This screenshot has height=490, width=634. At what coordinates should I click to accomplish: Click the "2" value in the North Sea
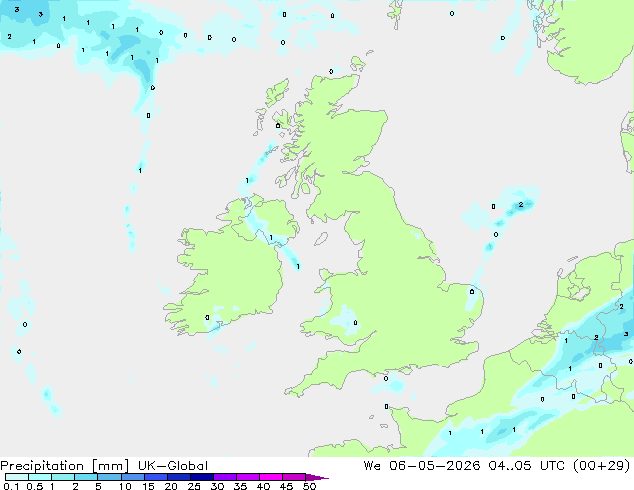click(x=521, y=205)
